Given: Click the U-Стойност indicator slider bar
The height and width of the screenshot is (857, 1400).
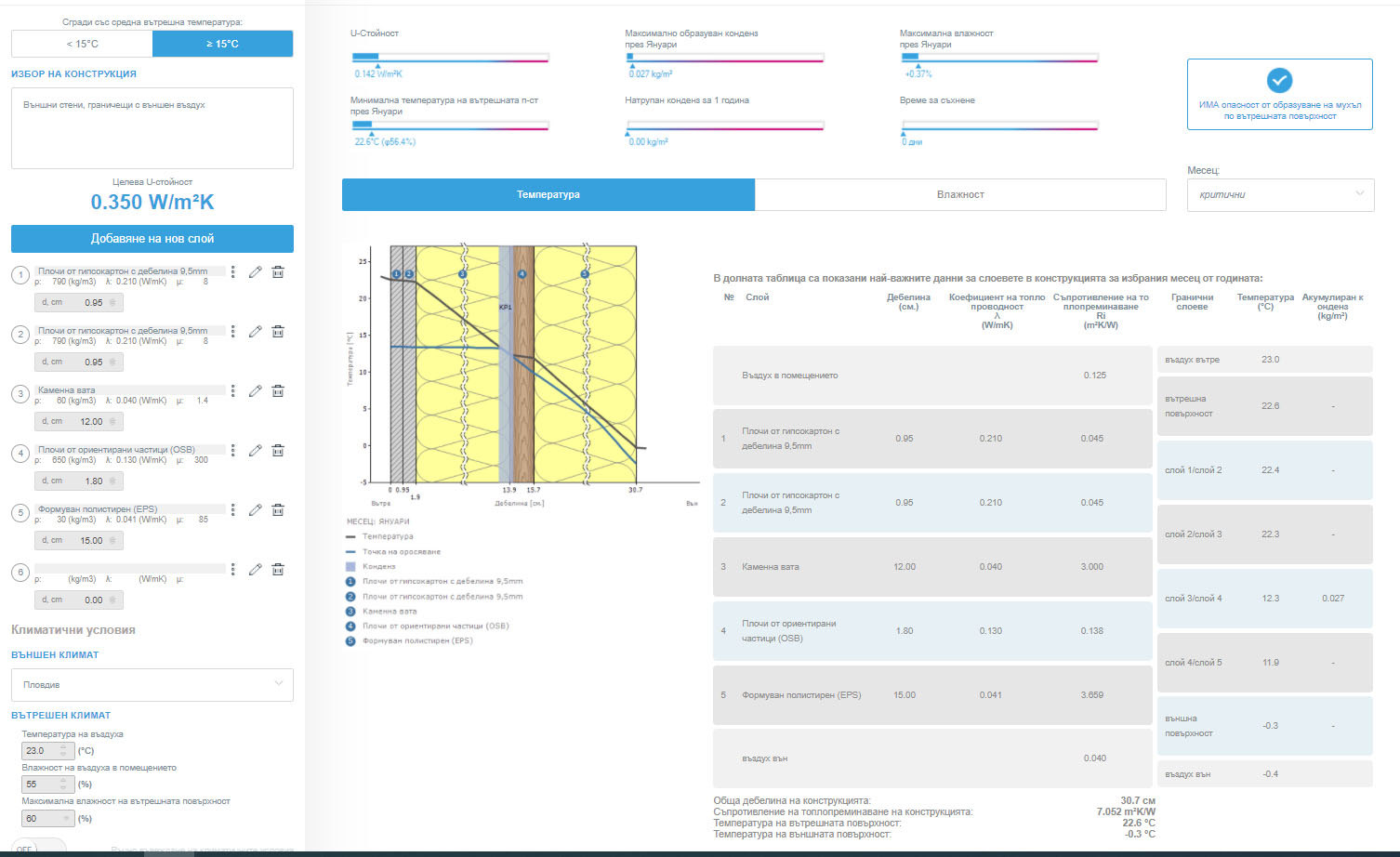Looking at the screenshot, I should tap(450, 58).
